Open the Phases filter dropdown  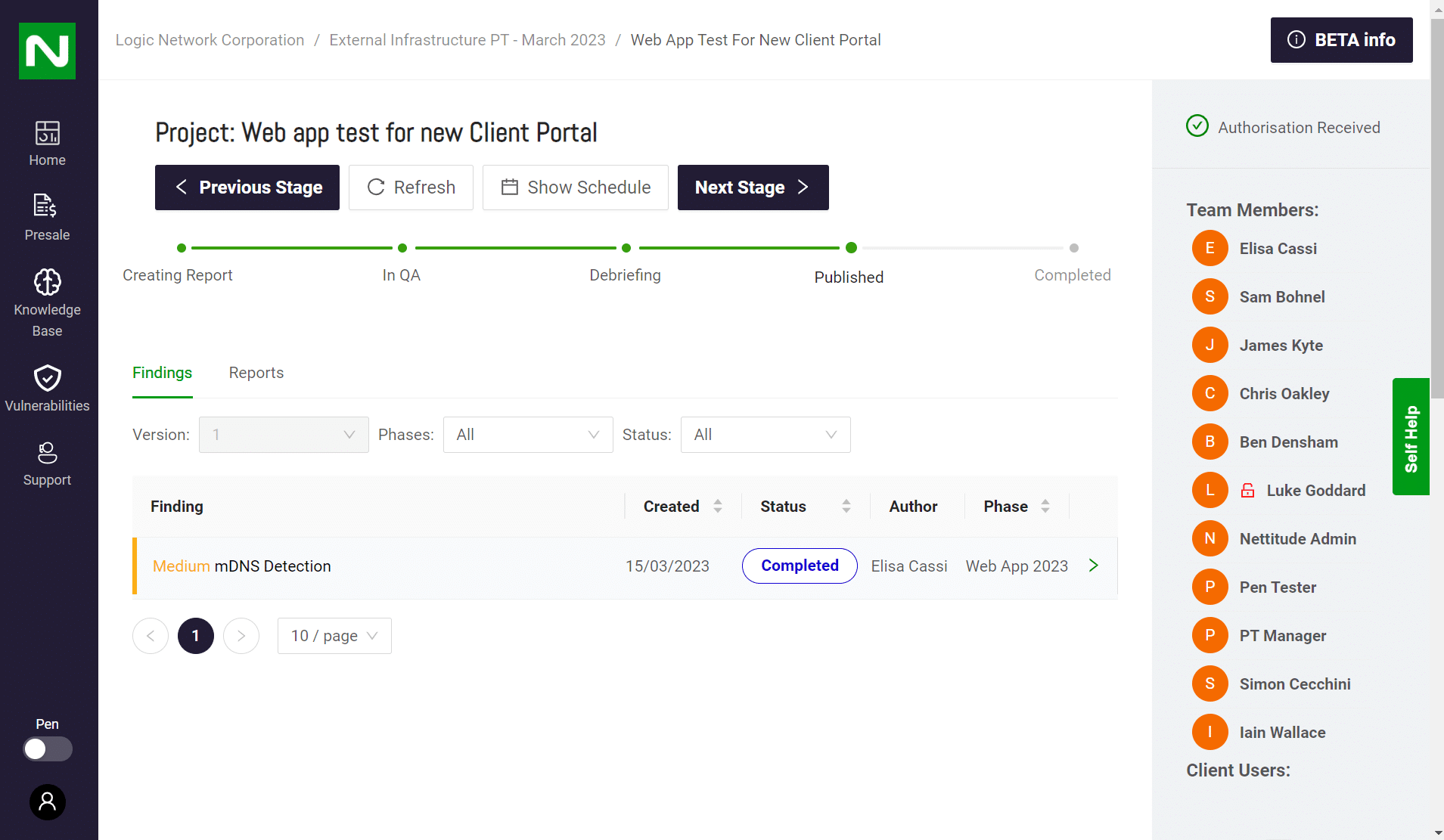(x=527, y=435)
